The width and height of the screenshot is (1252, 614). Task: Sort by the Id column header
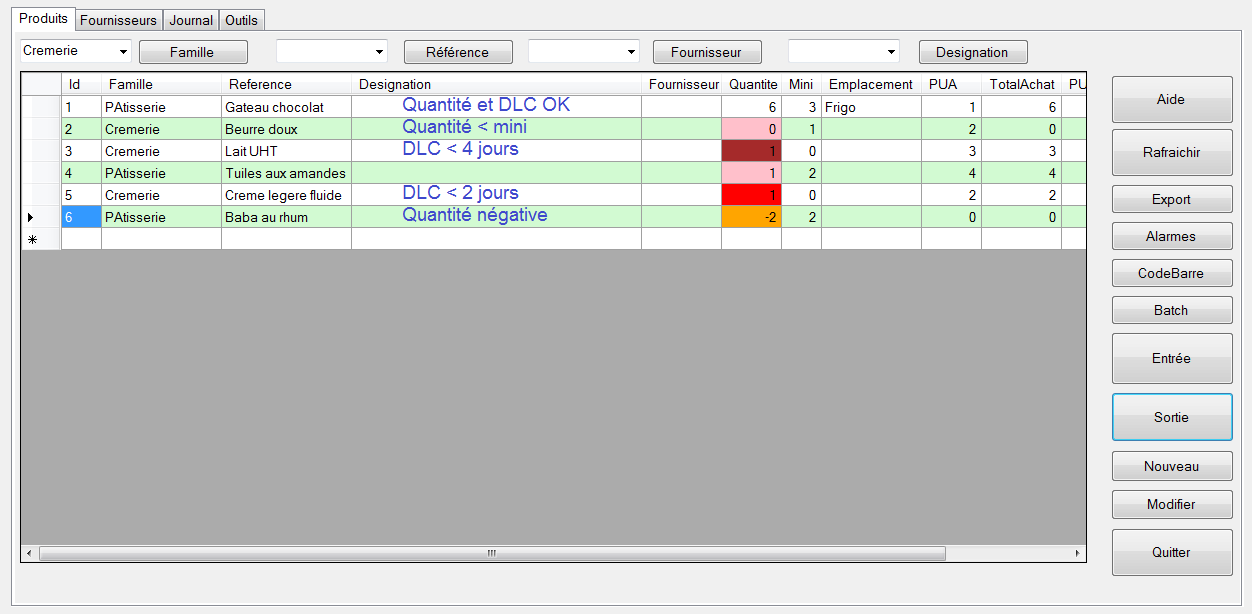pyautogui.click(x=81, y=84)
